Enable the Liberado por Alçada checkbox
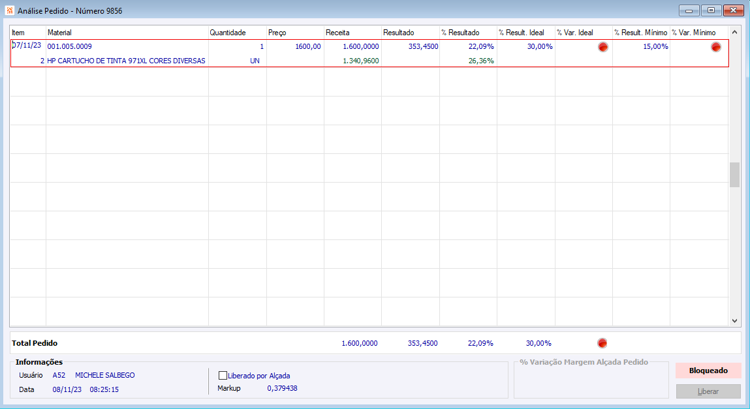The height and width of the screenshot is (409, 750). click(x=222, y=376)
